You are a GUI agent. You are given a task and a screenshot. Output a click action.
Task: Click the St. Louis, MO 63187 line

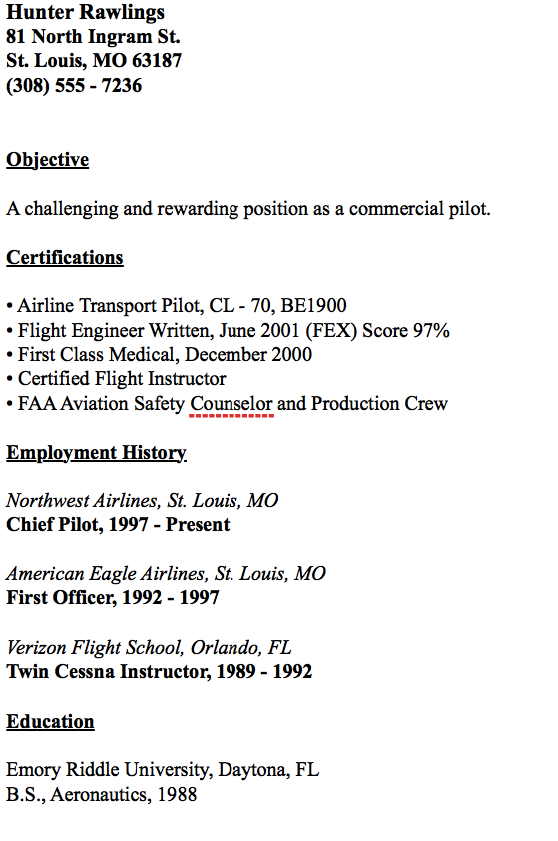94,61
